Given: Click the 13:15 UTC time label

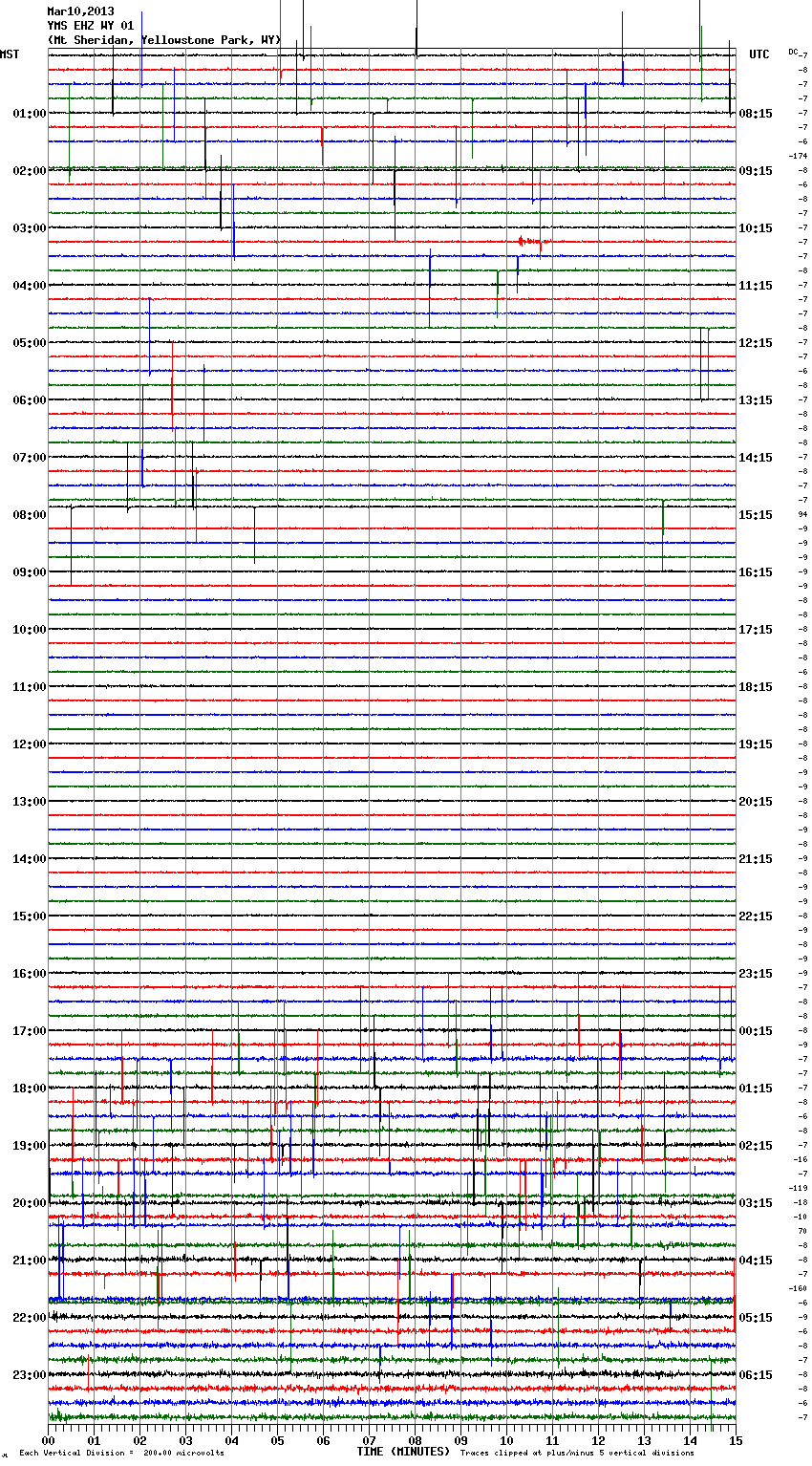Looking at the screenshot, I should 756,400.
